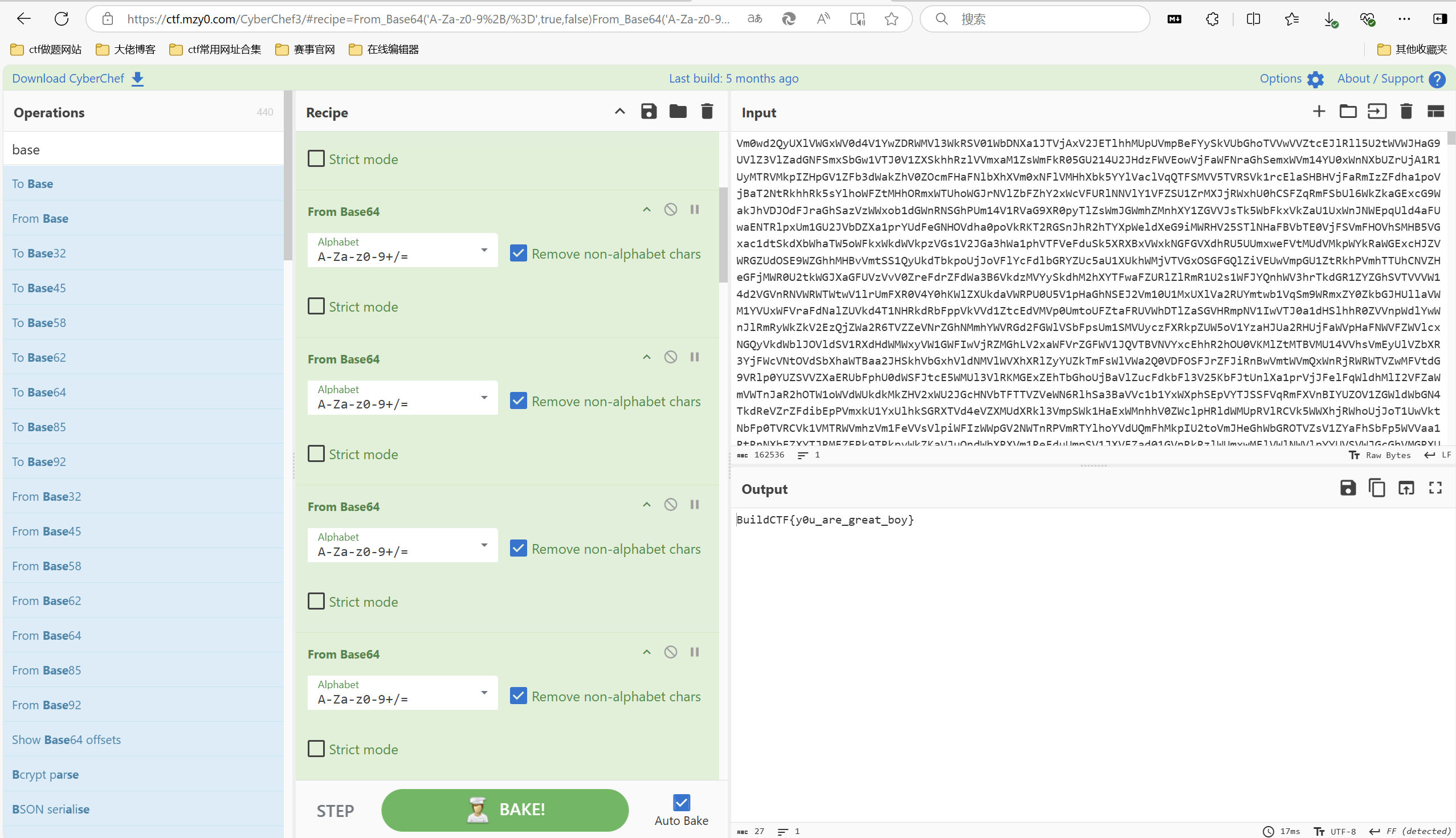1456x838 pixels.
Task: Select To Base58 operation in list
Action: tap(144, 322)
